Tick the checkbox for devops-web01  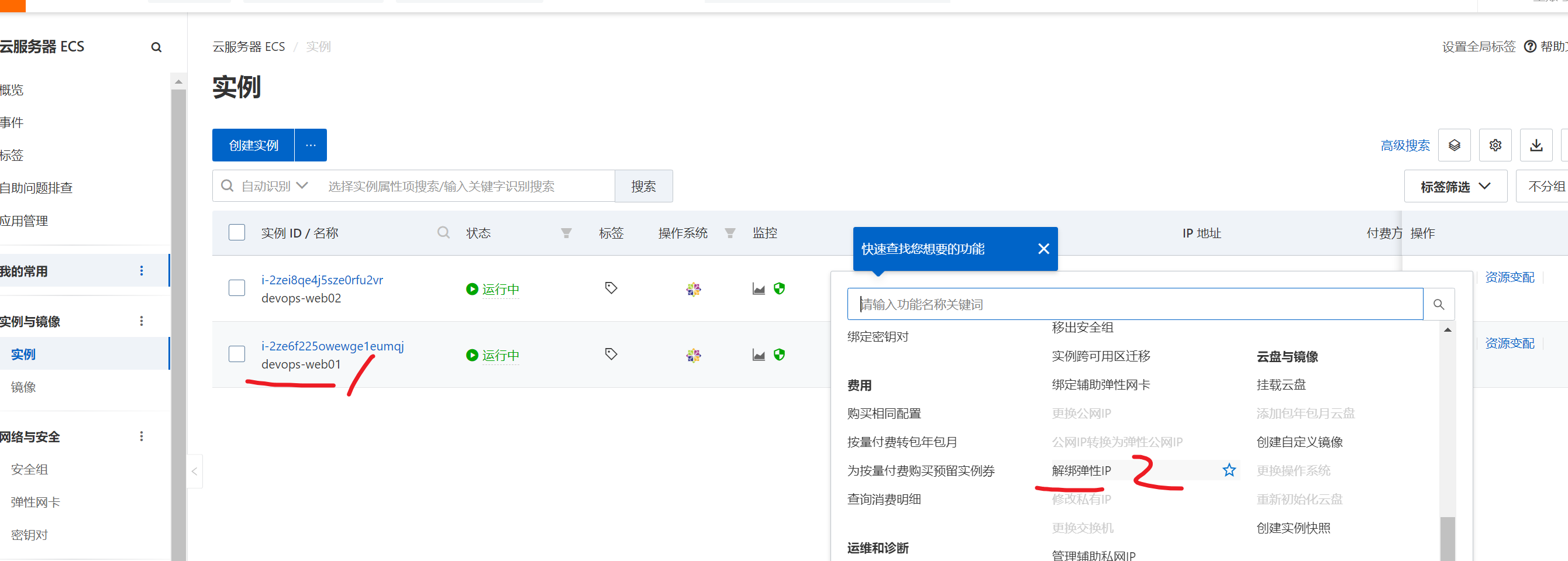click(x=237, y=355)
